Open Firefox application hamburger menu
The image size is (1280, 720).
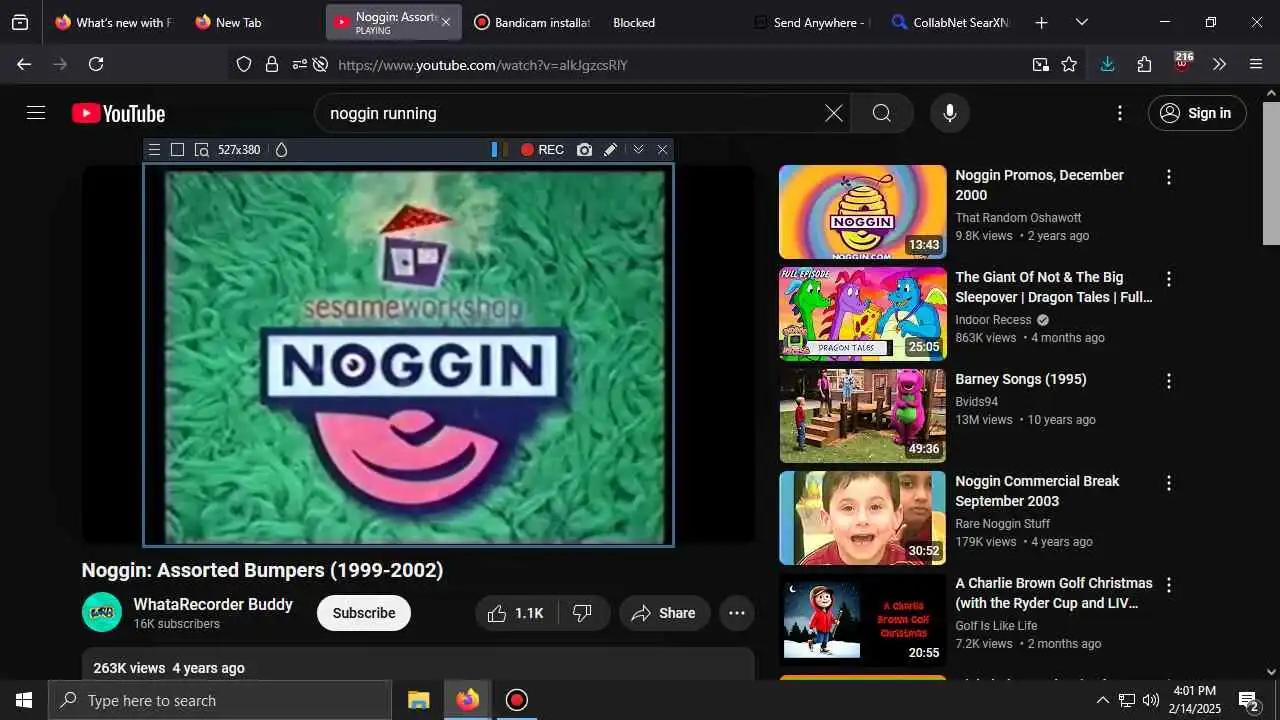(x=1256, y=64)
